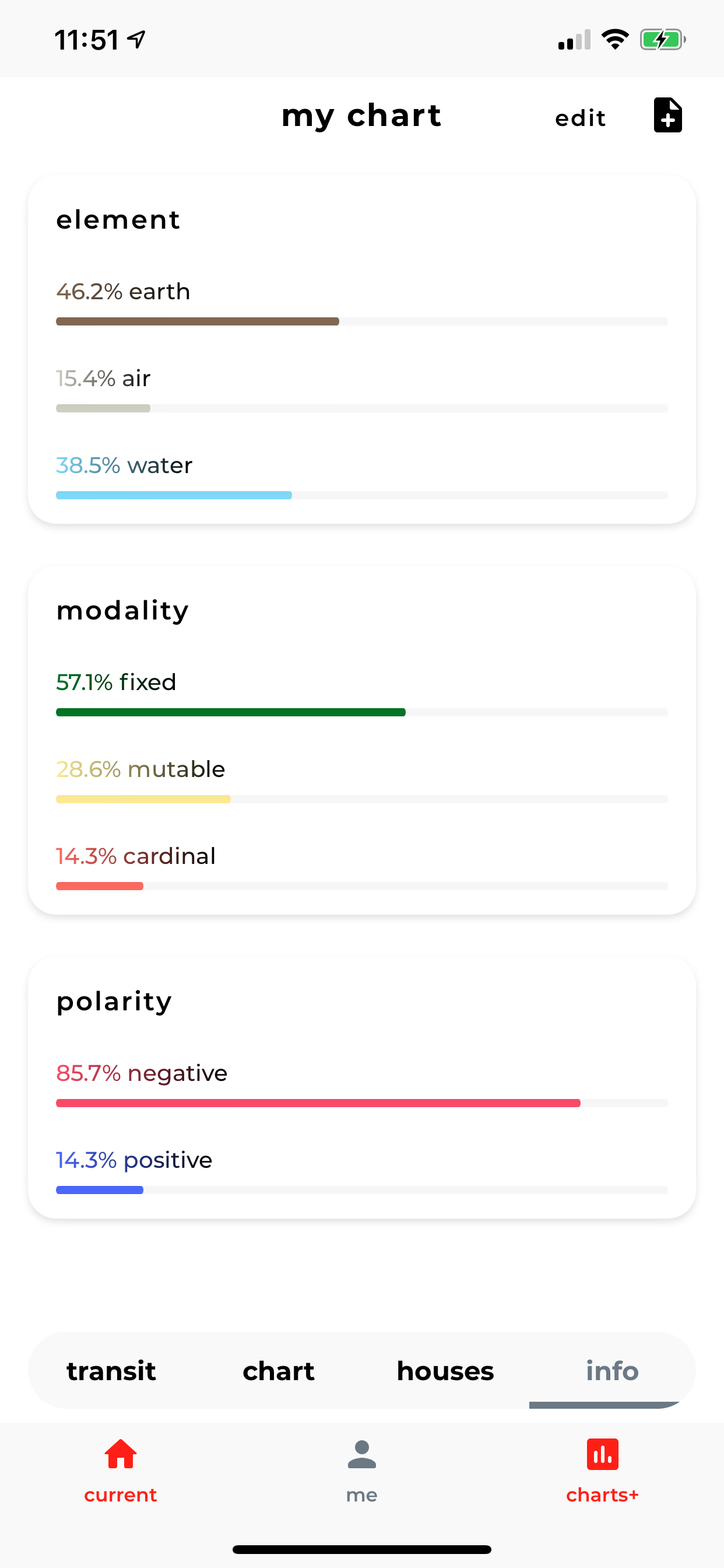
Task: Open the houses tab
Action: [x=445, y=1371]
